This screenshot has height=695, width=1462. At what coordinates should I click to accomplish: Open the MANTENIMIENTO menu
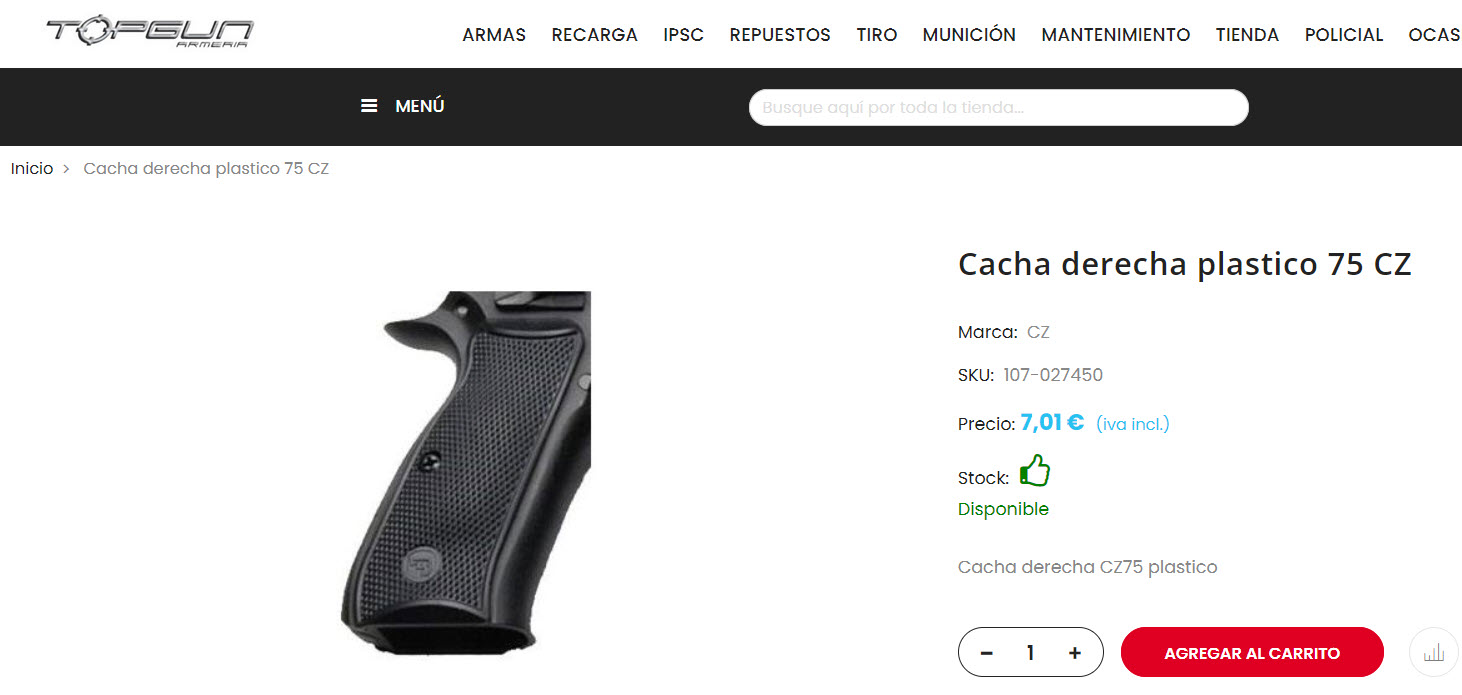tap(1116, 35)
